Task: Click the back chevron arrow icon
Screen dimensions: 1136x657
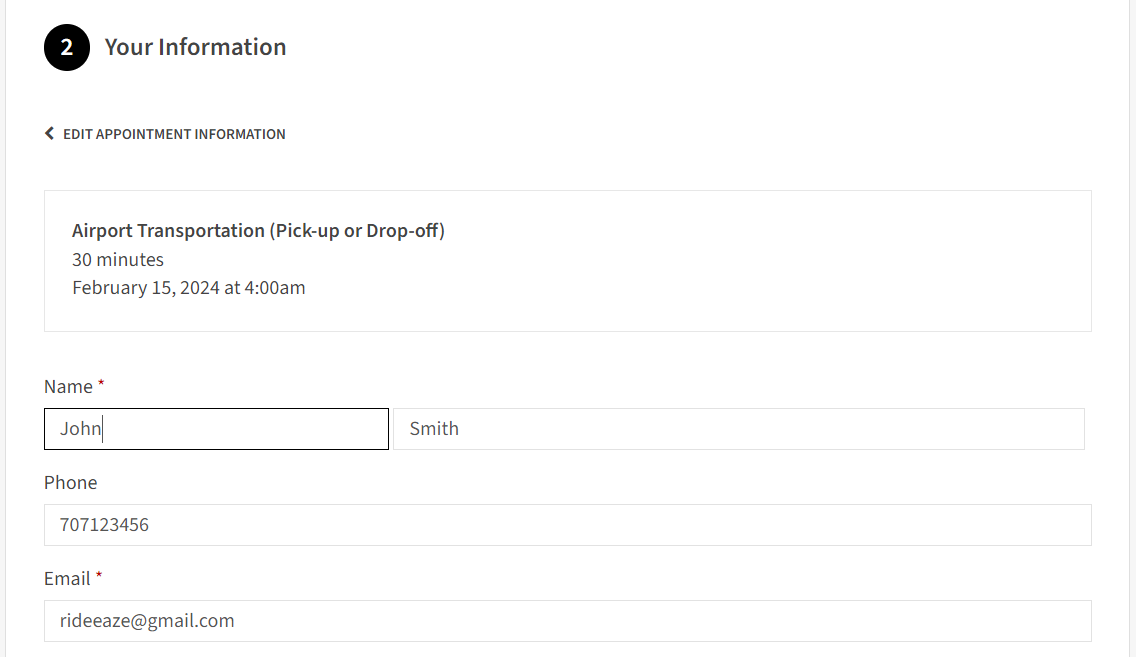Action: coord(49,134)
